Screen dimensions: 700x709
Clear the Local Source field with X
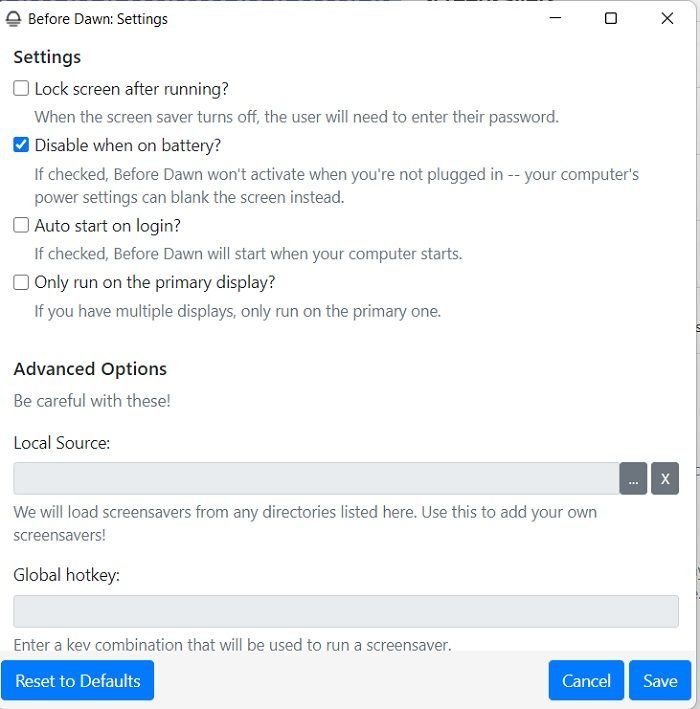[665, 479]
